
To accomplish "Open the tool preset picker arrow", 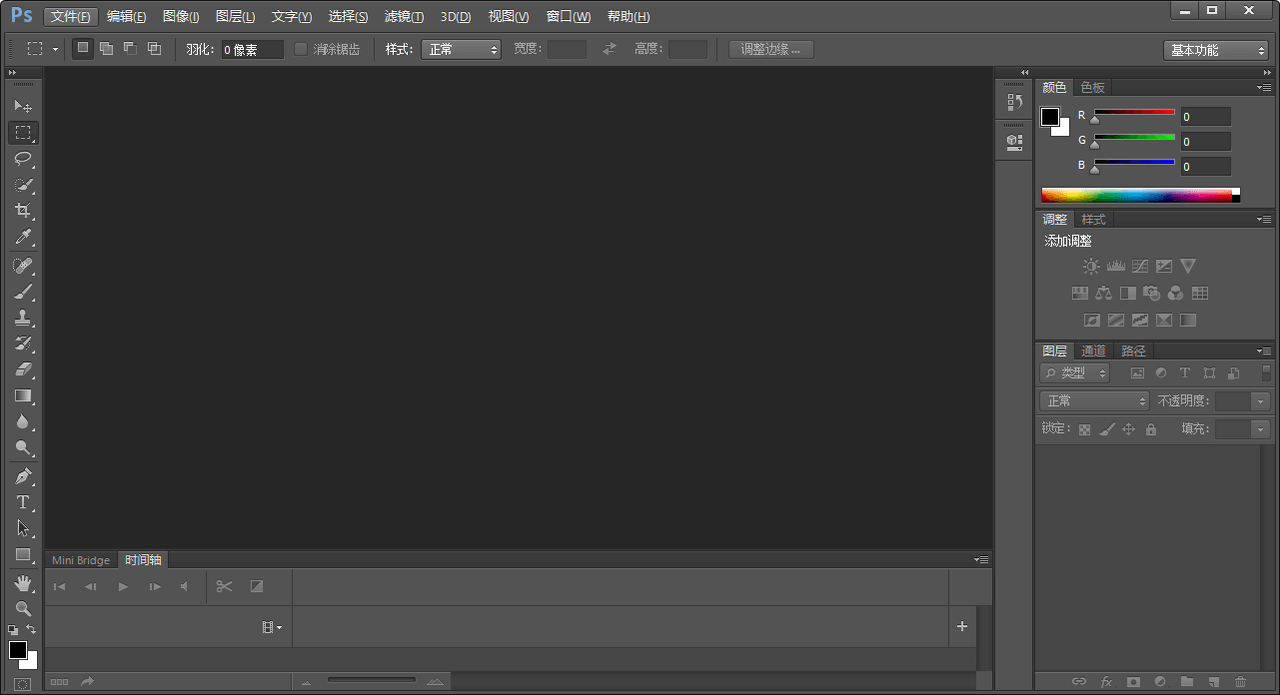I will click(x=55, y=49).
